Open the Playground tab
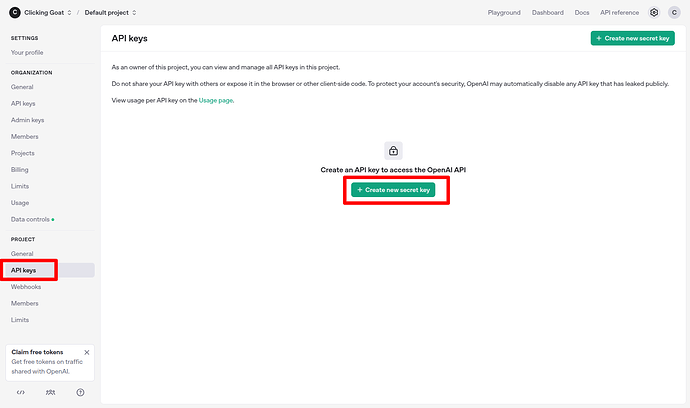 504,12
